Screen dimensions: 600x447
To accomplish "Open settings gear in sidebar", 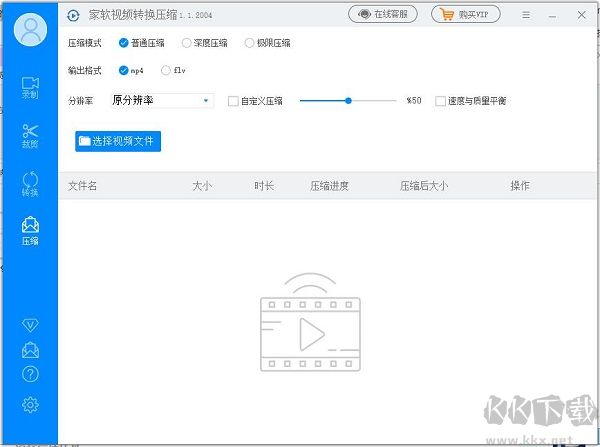I will point(30,404).
